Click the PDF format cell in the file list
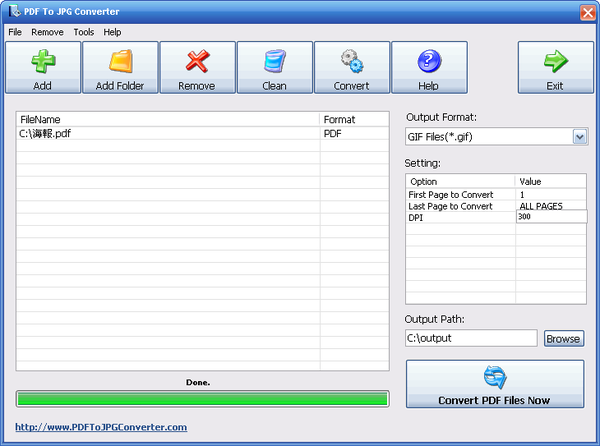This screenshot has height=446, width=600. (354, 133)
